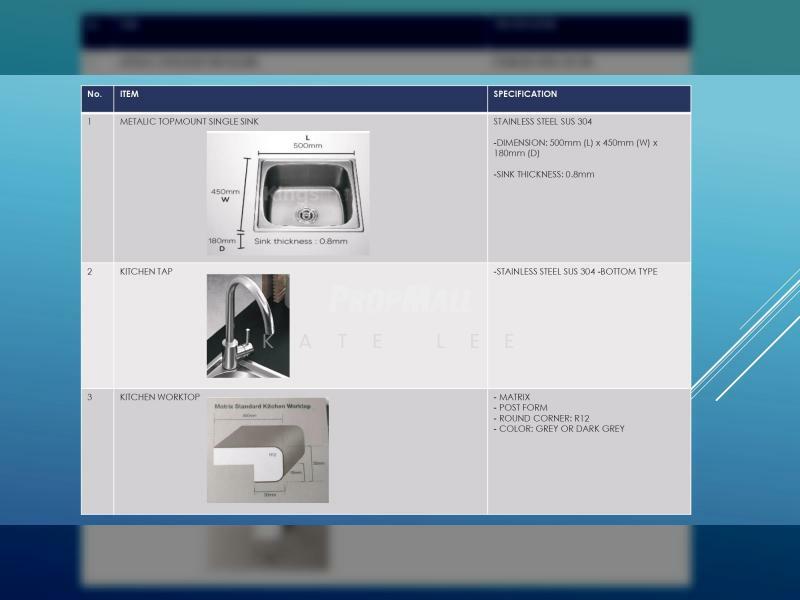Click the "500mm" length label on sink image
800x600 pixels.
point(307,146)
